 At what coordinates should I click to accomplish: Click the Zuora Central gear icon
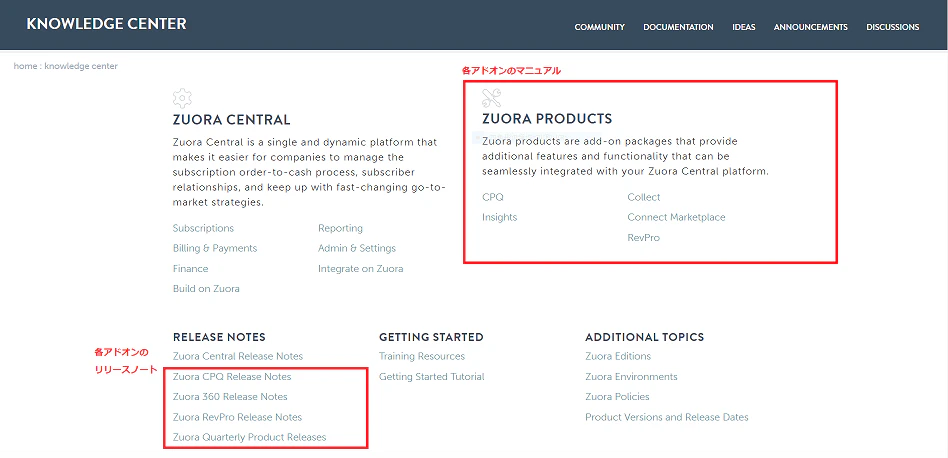click(x=182, y=98)
